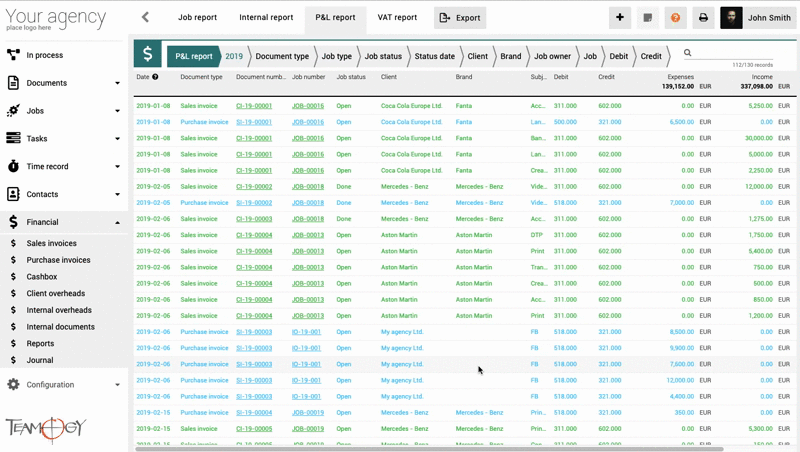Viewport: 800px width, 452px height.
Task: Sort by the Client column header
Action: point(389,77)
